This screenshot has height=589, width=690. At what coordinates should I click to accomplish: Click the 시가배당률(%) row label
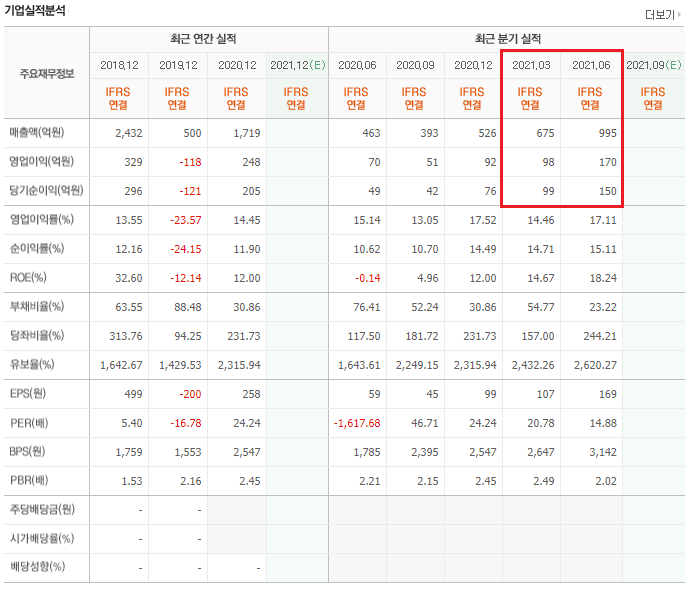(x=42, y=538)
